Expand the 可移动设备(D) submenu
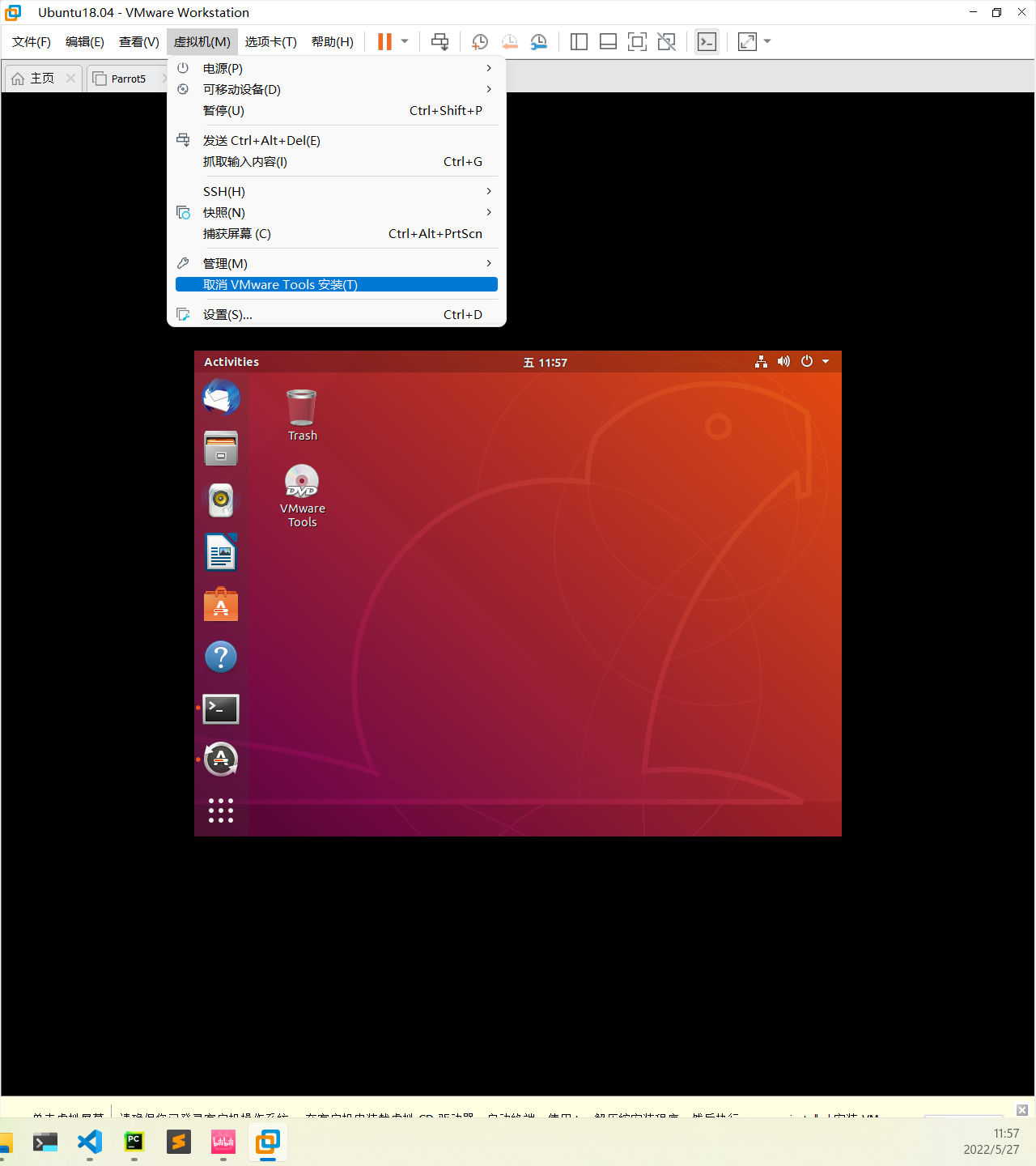This screenshot has height=1166, width=1036. (x=337, y=89)
